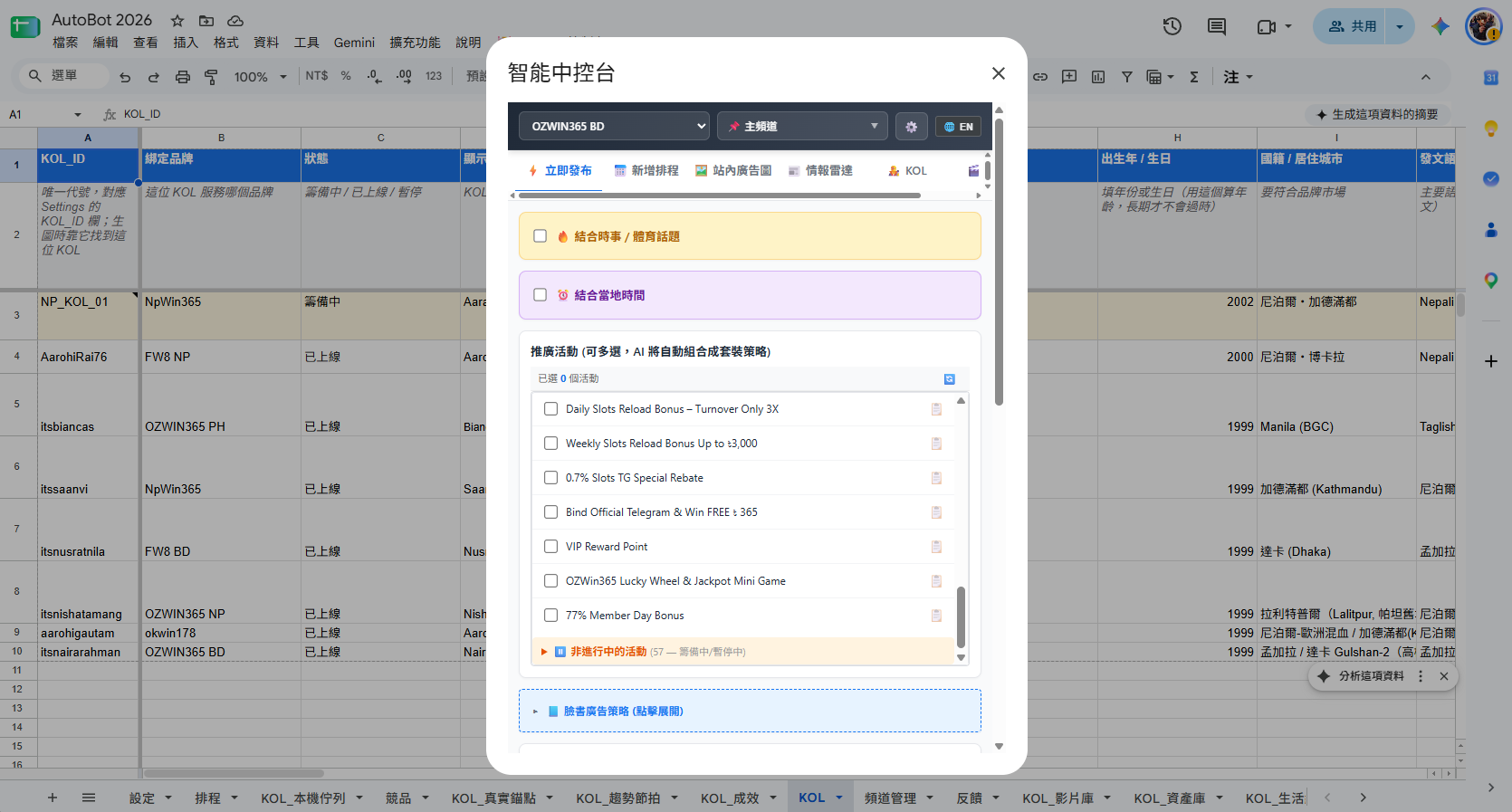Check Bind Official Telegram & Win FREE 365

pyautogui.click(x=550, y=512)
